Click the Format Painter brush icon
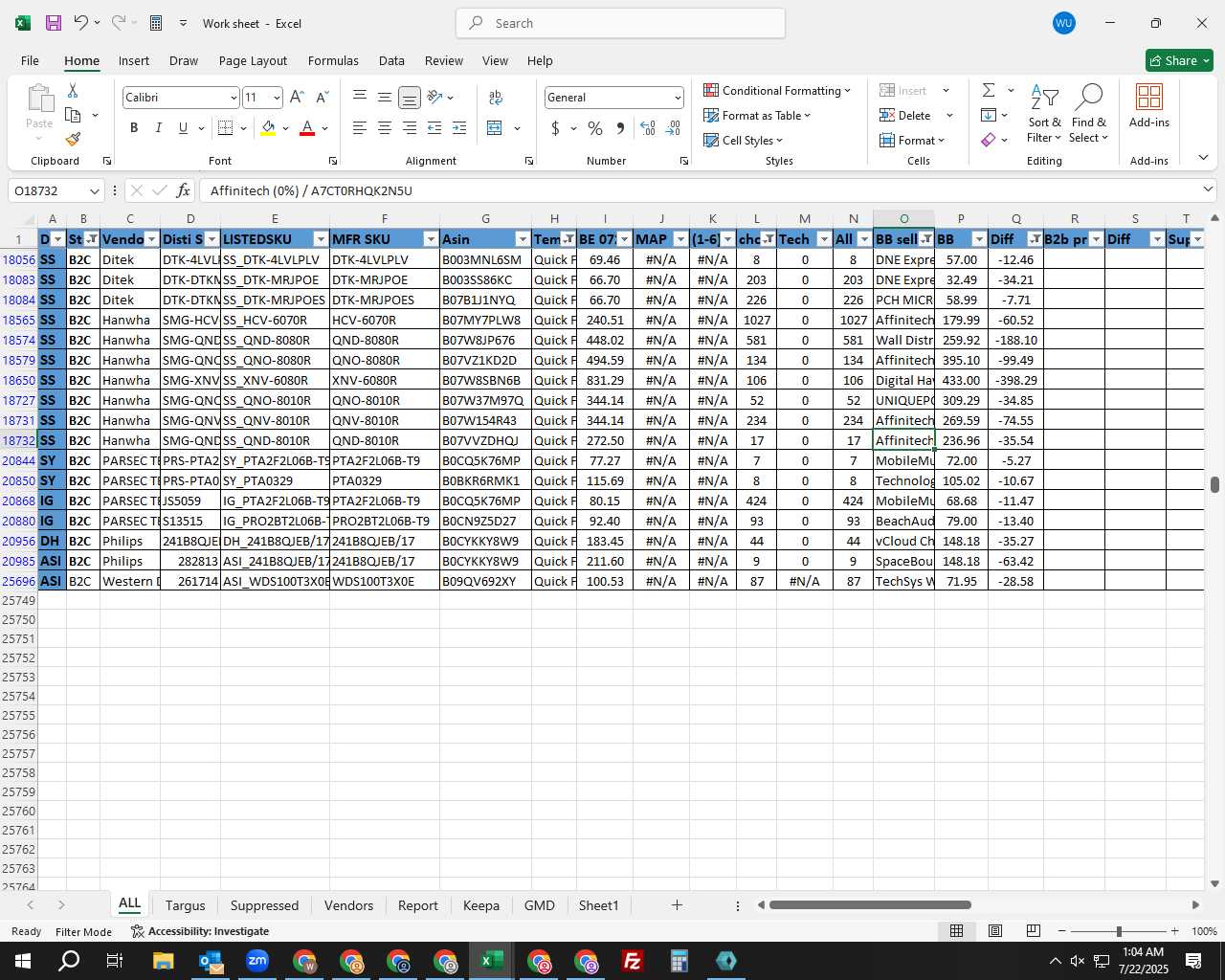The image size is (1225, 980). [x=73, y=140]
